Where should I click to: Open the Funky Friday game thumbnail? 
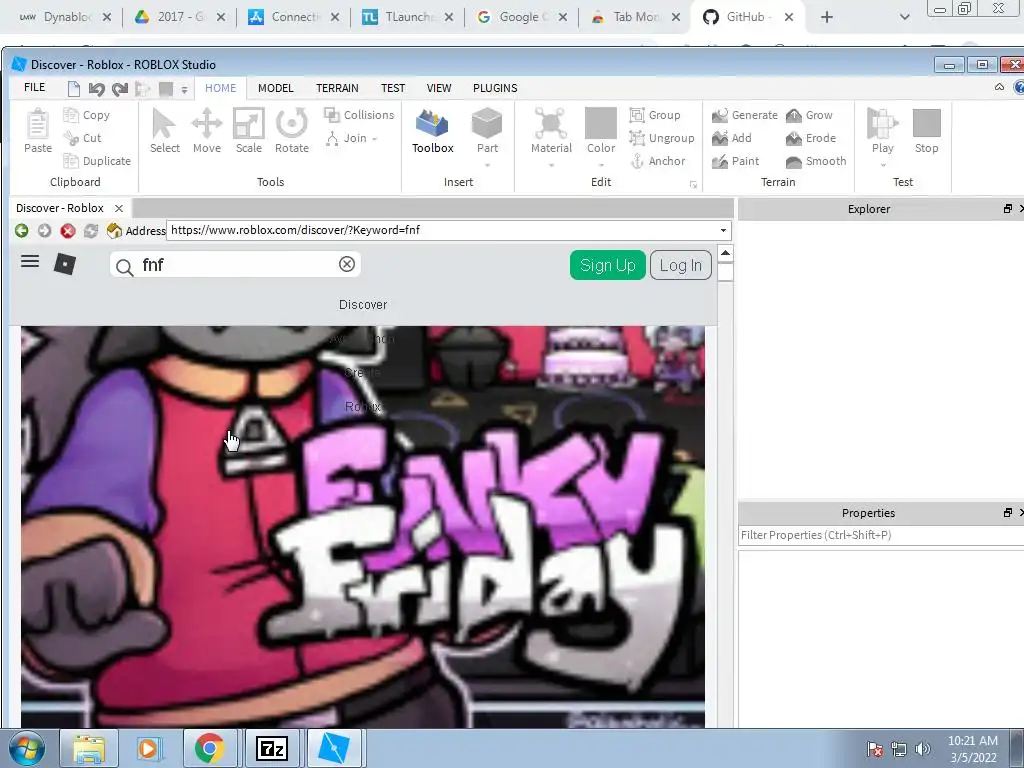coord(362,526)
